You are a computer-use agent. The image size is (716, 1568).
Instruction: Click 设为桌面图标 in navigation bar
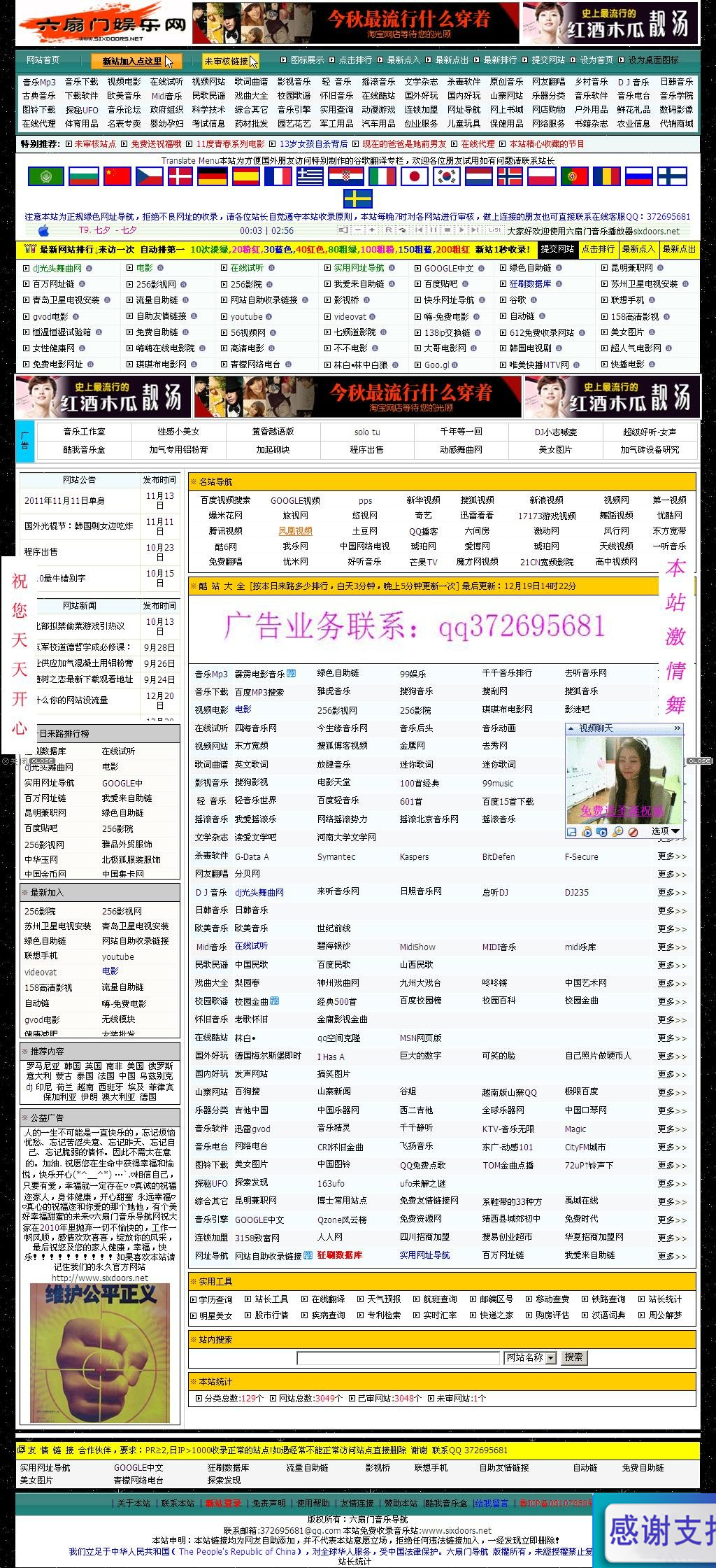pos(653,60)
